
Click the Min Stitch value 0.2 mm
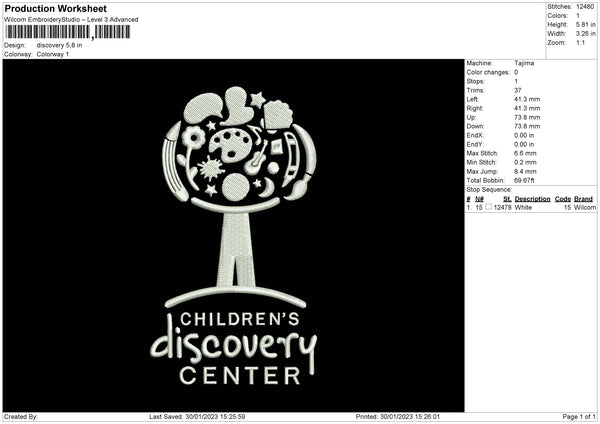(525, 163)
